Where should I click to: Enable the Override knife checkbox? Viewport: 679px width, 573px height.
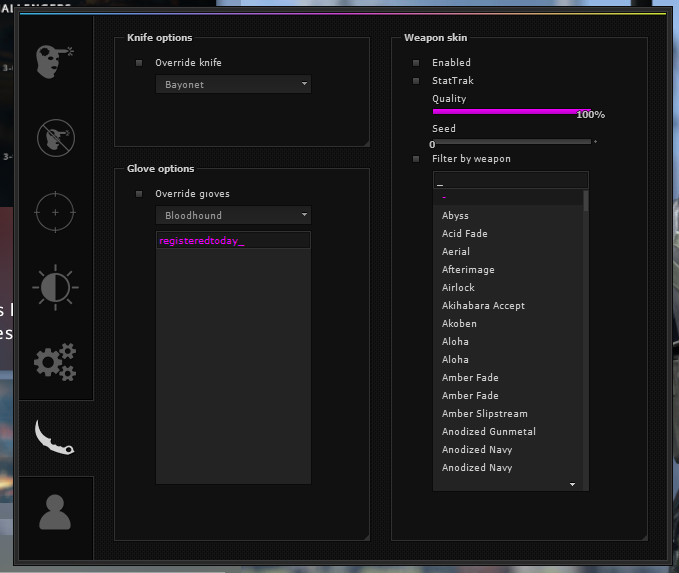139,63
